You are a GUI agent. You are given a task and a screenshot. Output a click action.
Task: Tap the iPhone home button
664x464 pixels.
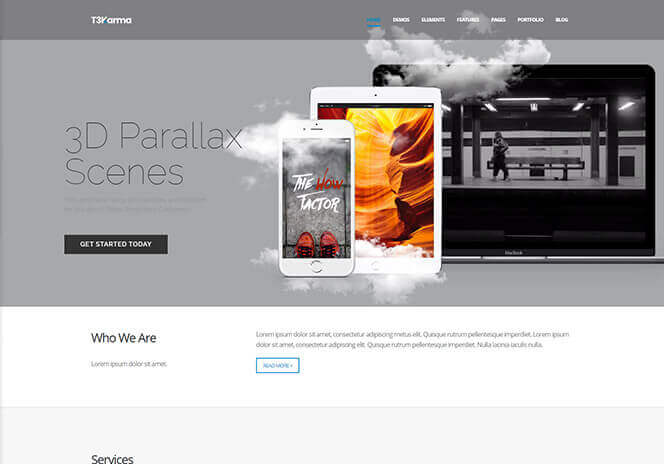click(x=316, y=265)
